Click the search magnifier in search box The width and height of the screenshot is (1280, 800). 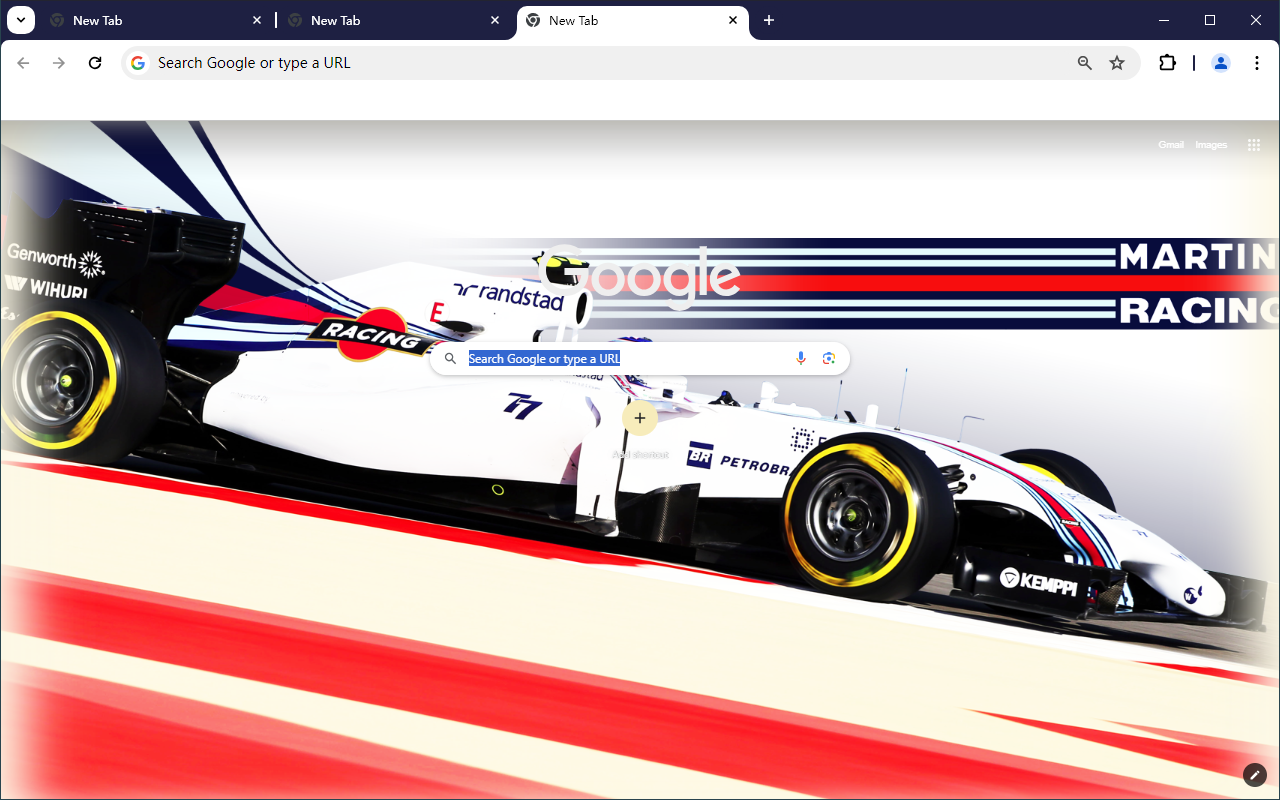451,359
